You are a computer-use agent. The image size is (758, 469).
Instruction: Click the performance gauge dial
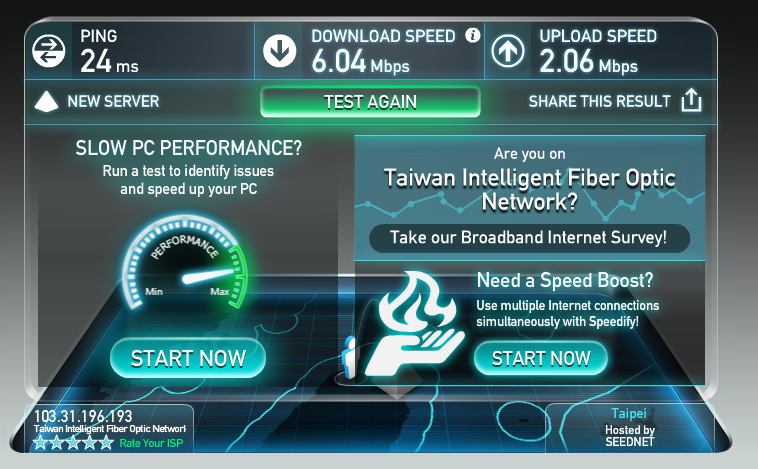click(185, 262)
